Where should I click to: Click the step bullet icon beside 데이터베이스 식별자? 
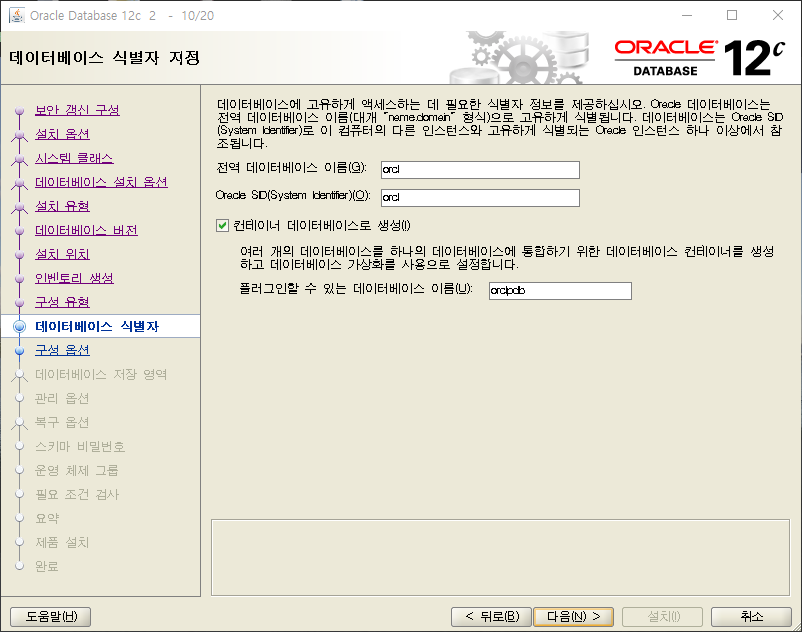click(x=19, y=326)
